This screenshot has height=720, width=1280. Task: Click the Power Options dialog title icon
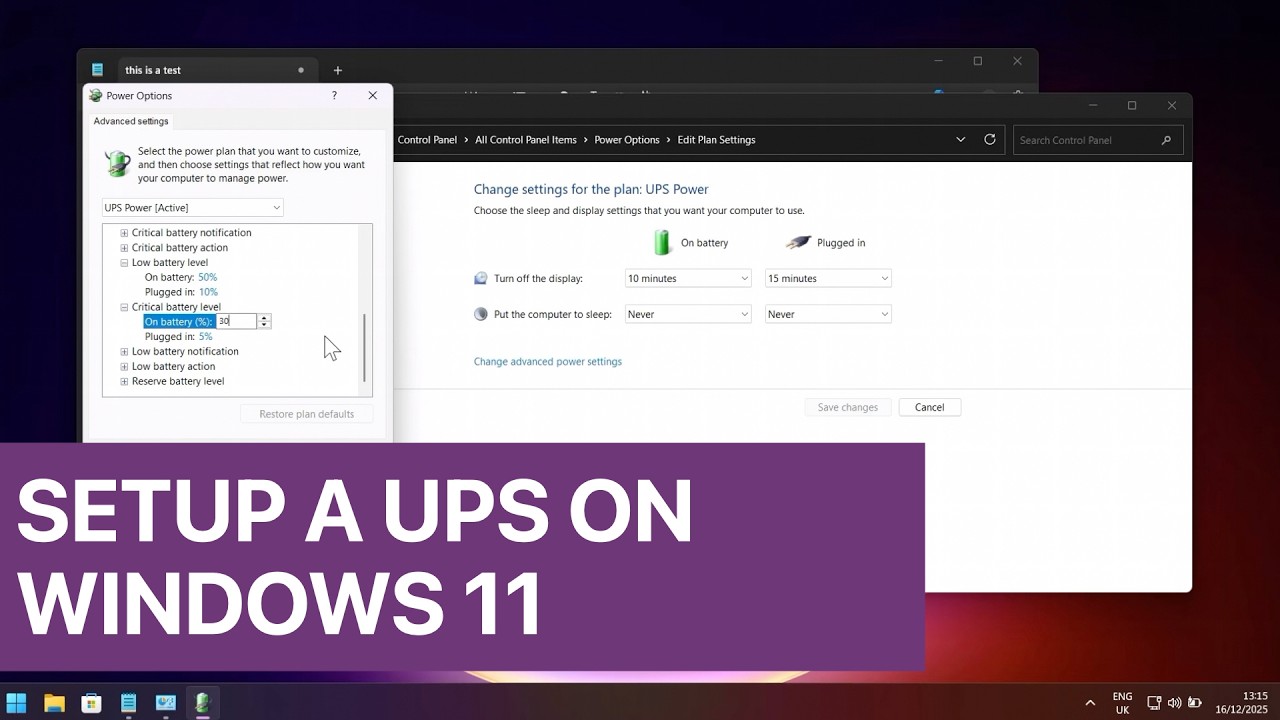(x=96, y=96)
